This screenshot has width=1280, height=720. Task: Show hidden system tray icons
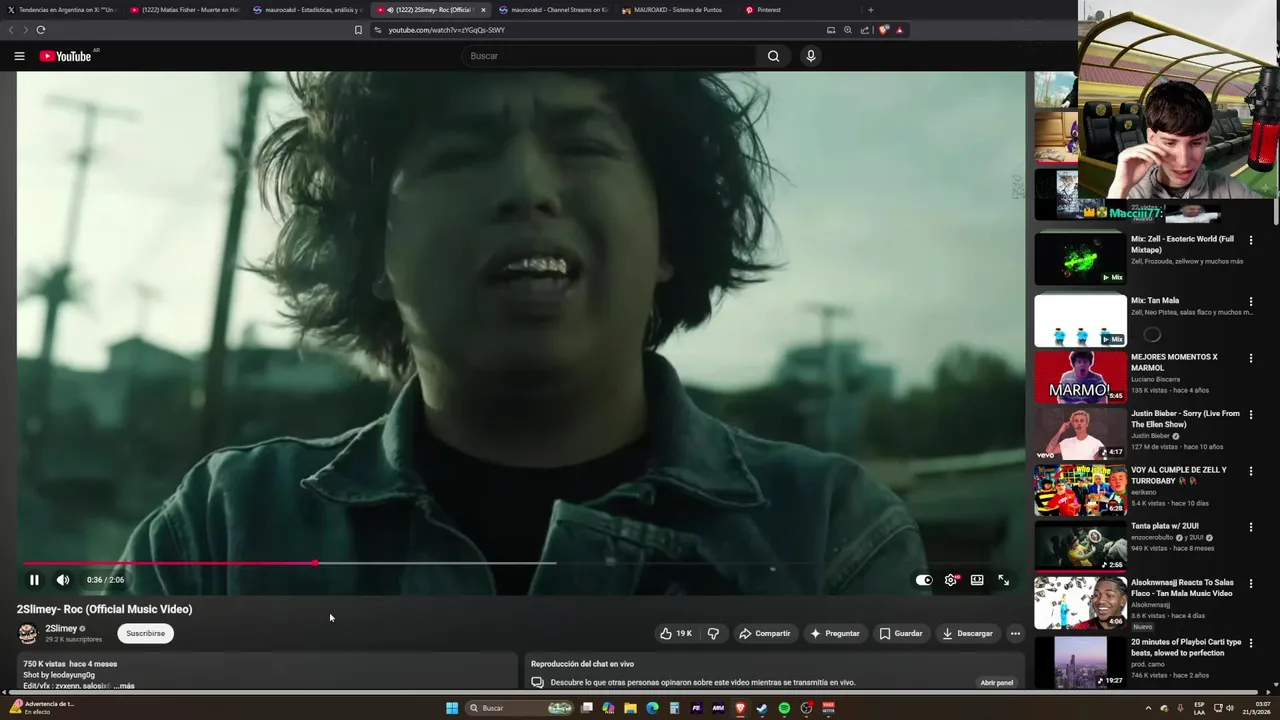(1148, 708)
